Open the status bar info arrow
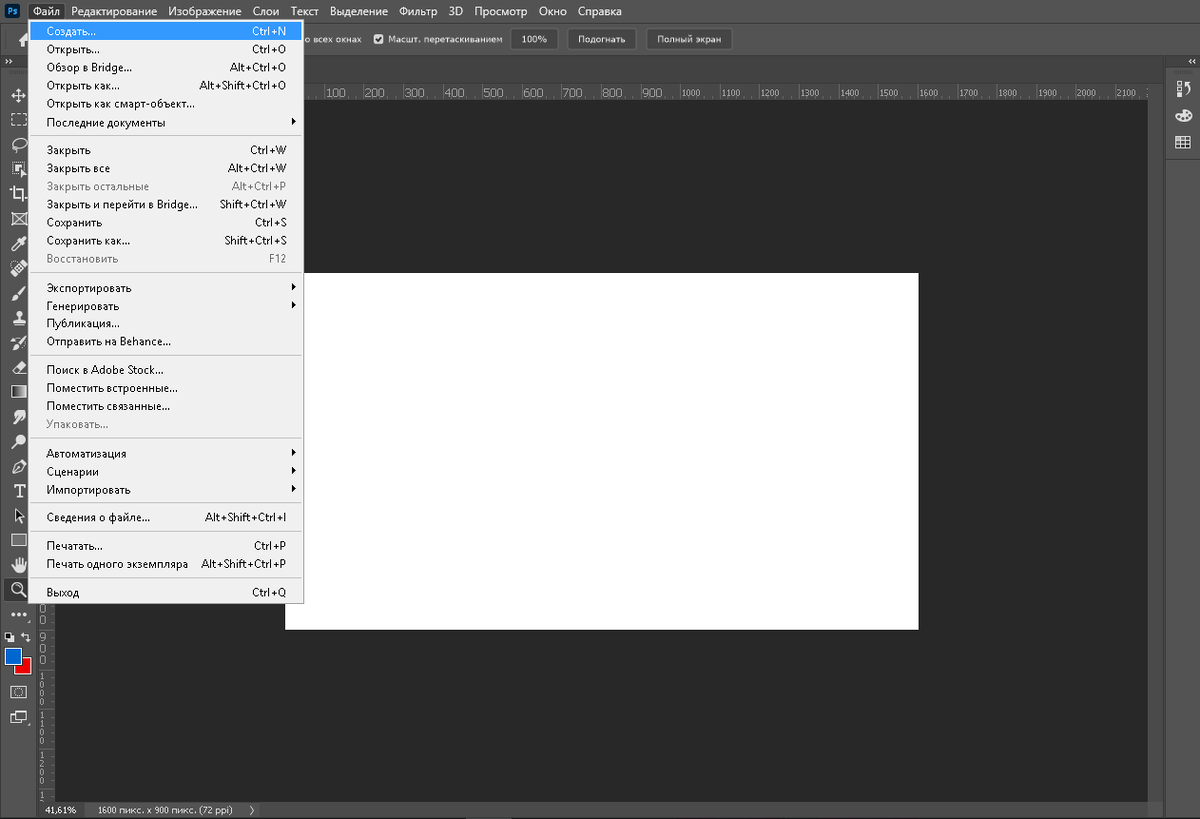The width and height of the screenshot is (1200, 819). point(251,810)
